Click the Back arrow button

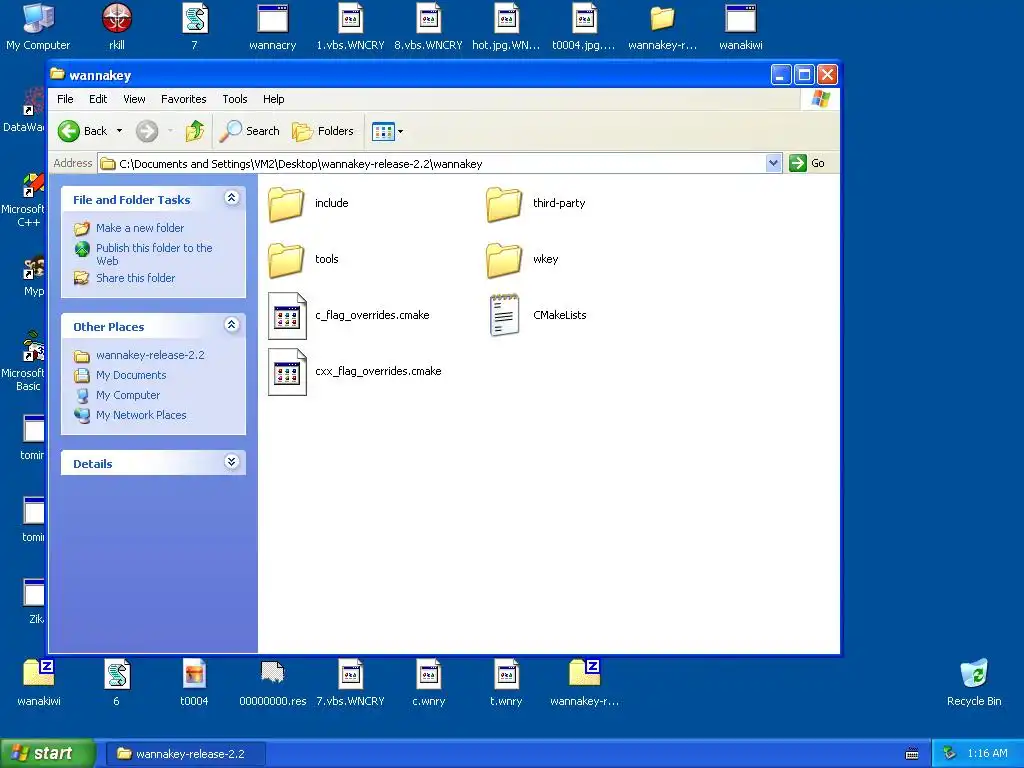point(83,131)
